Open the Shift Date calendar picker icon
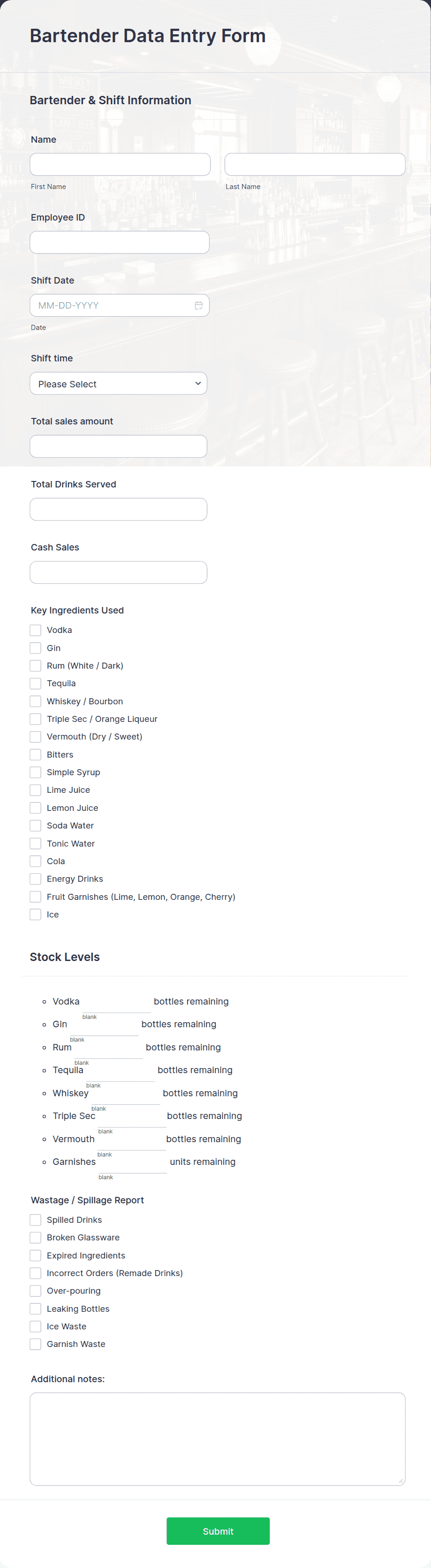This screenshot has height=1568, width=431. (x=198, y=305)
